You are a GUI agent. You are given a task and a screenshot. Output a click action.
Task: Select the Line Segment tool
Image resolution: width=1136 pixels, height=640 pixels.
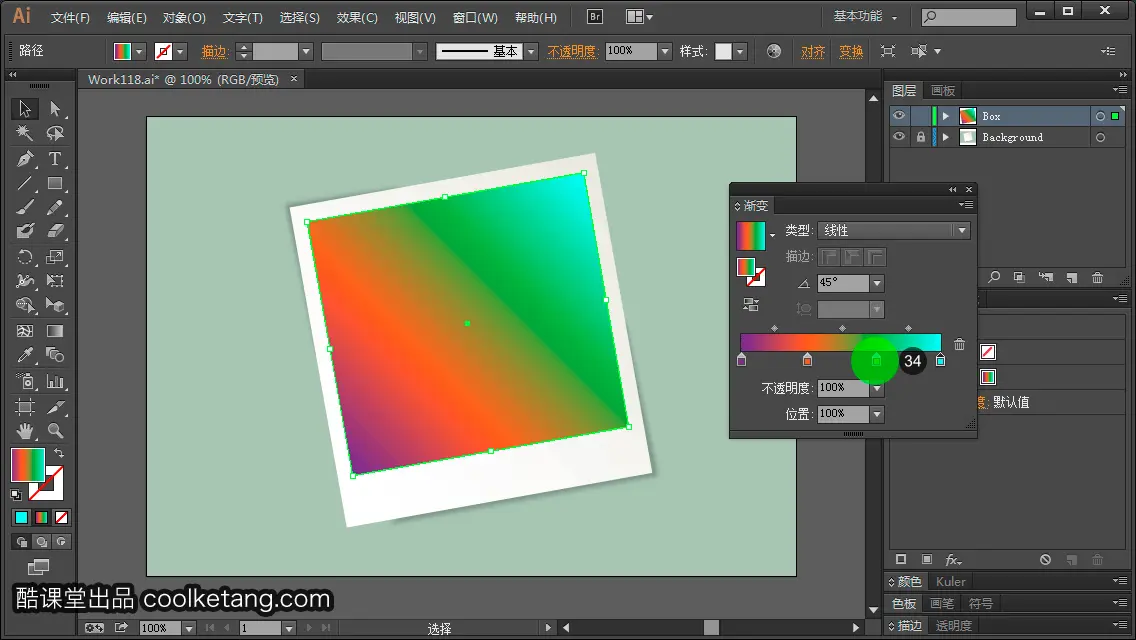(x=25, y=183)
